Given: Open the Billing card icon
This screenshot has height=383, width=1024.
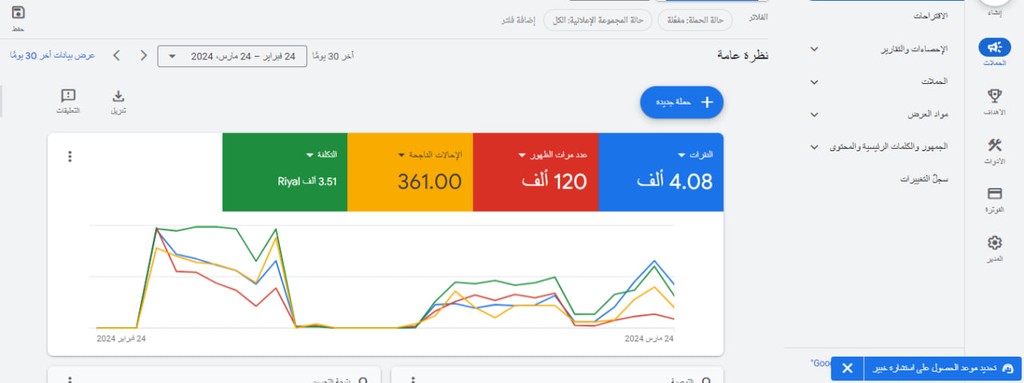Looking at the screenshot, I should pyautogui.click(x=994, y=193).
